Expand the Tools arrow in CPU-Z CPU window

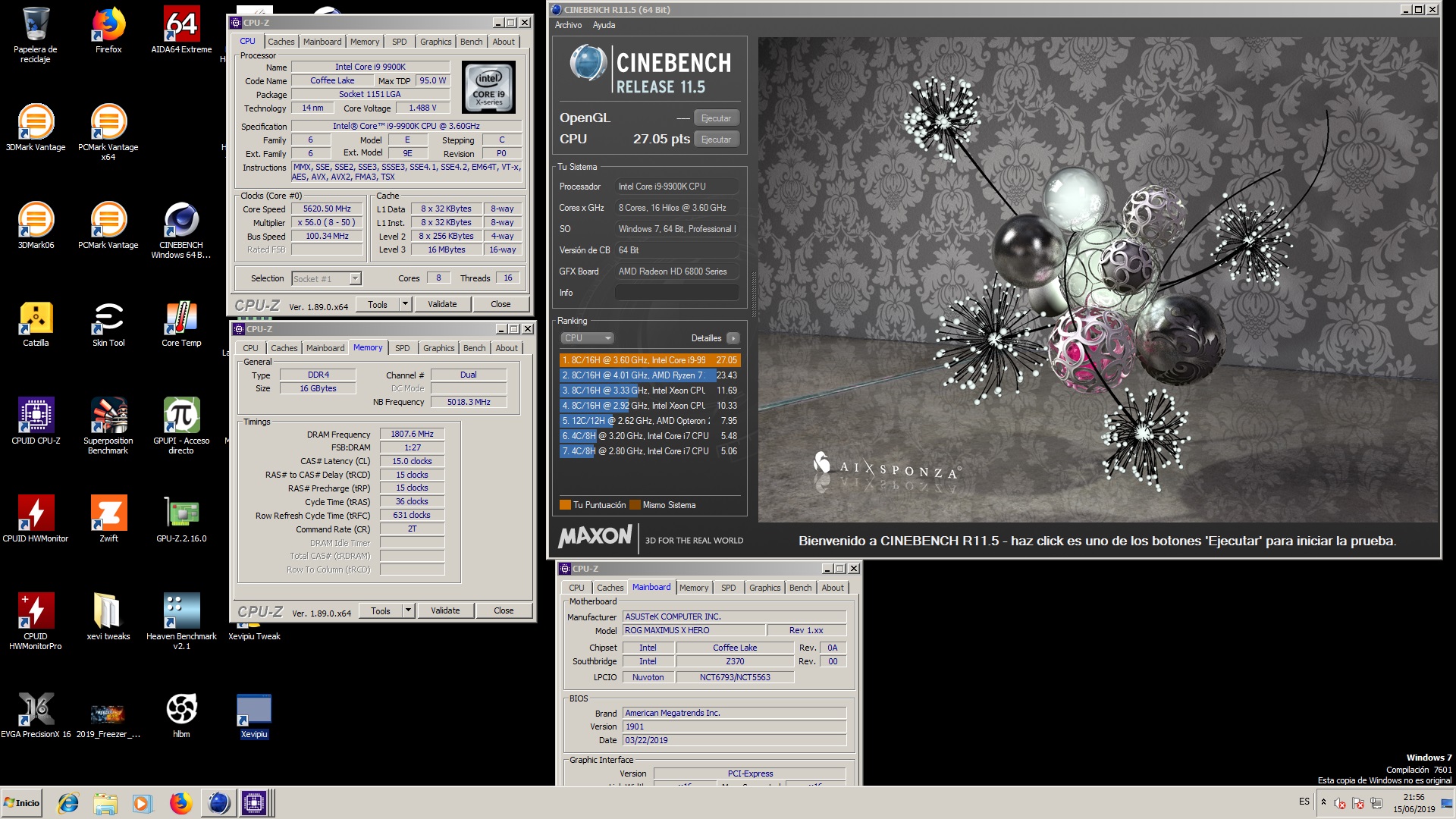tap(405, 304)
